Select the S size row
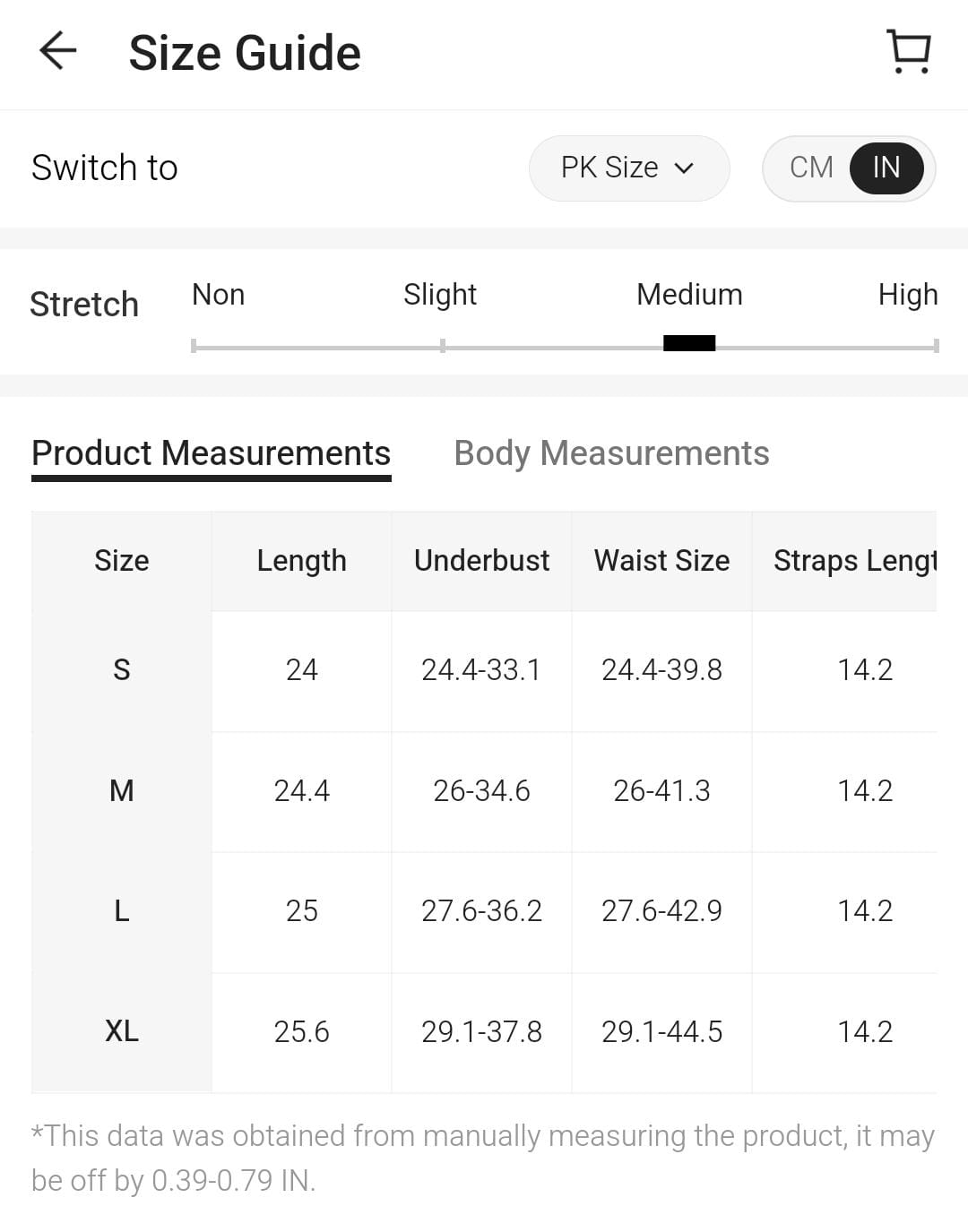968x1232 pixels. pyautogui.click(x=122, y=670)
